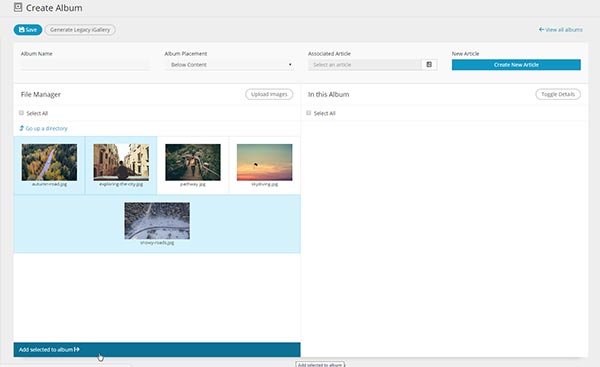Click the snowy-roads.jpg file name
Image resolution: width=600 pixels, height=367 pixels.
(x=157, y=243)
